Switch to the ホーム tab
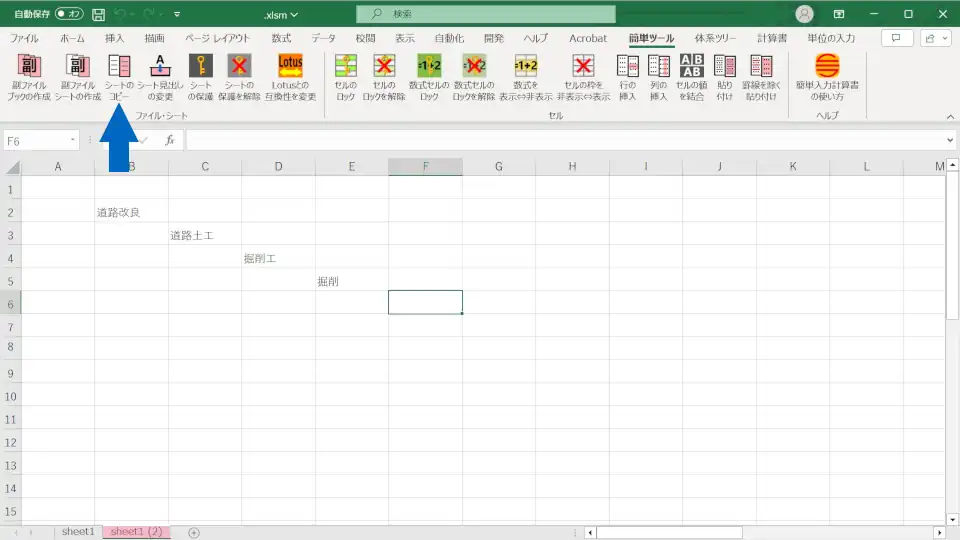Viewport: 960px width, 540px height. (72, 38)
